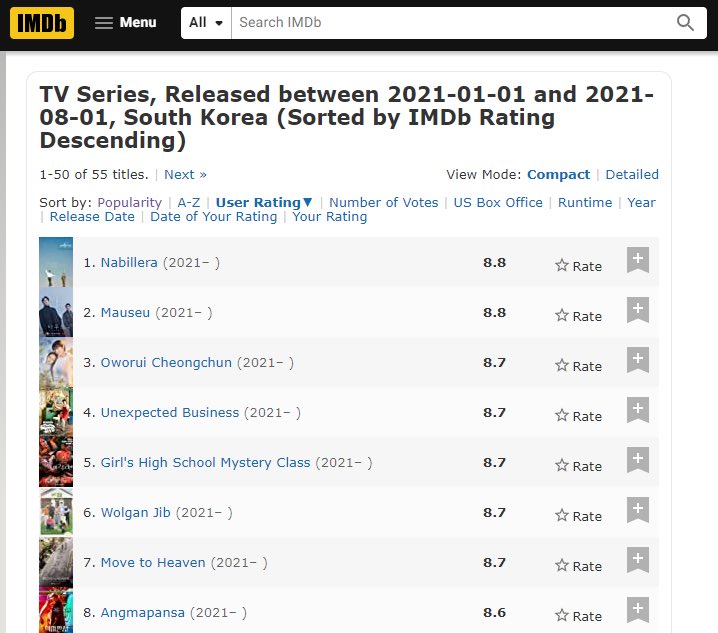Open Unexpected Business title page

[x=170, y=412]
